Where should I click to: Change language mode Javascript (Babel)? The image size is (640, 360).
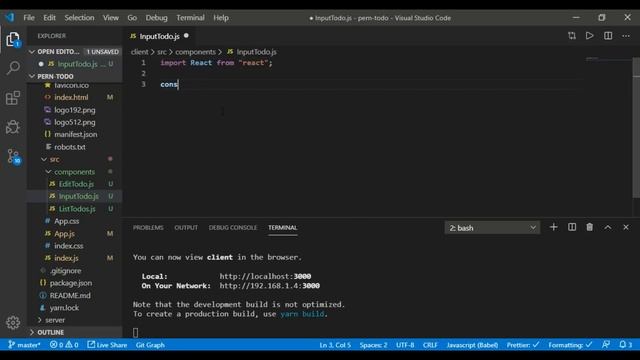[472, 345]
